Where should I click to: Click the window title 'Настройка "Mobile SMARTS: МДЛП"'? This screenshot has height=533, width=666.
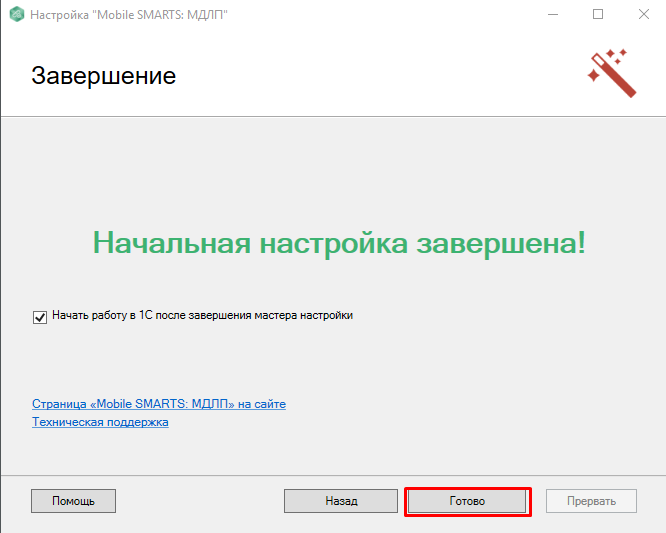pyautogui.click(x=129, y=15)
